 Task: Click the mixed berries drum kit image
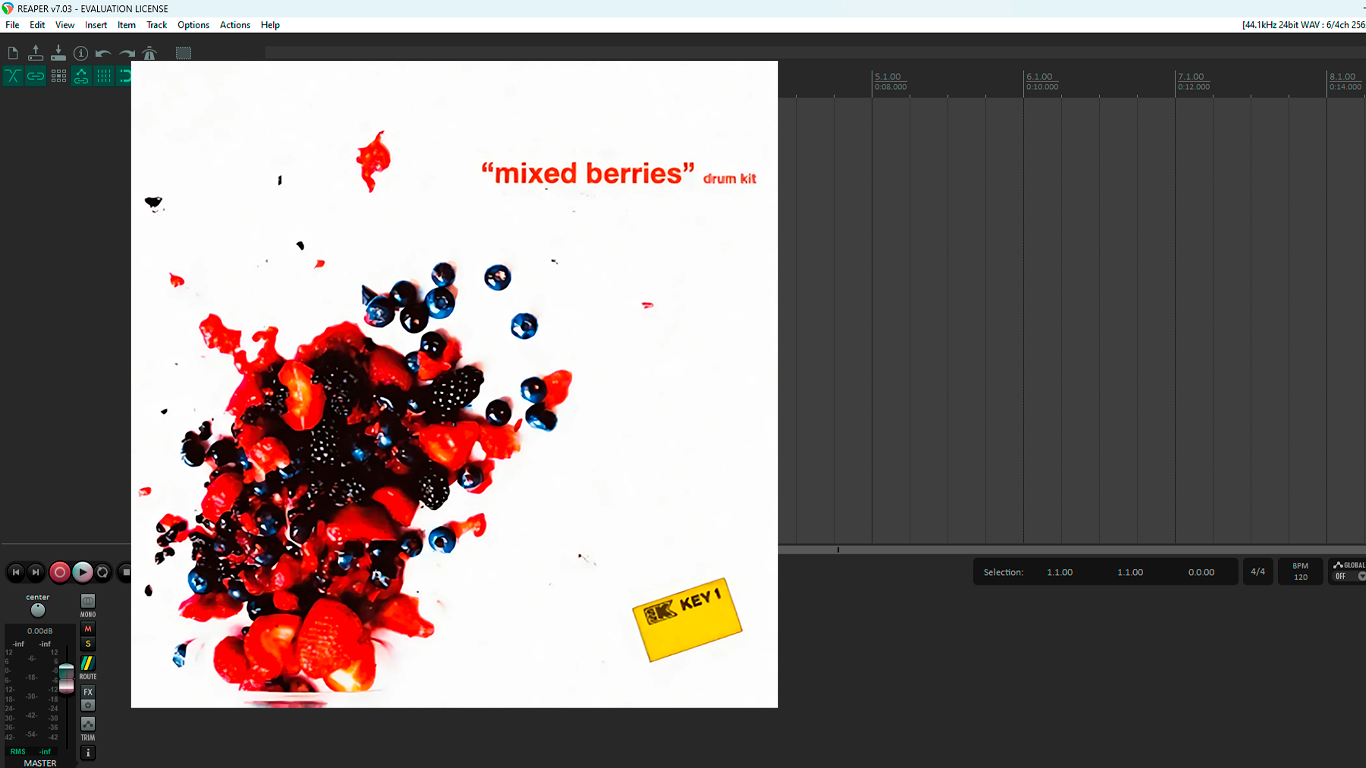pos(454,384)
